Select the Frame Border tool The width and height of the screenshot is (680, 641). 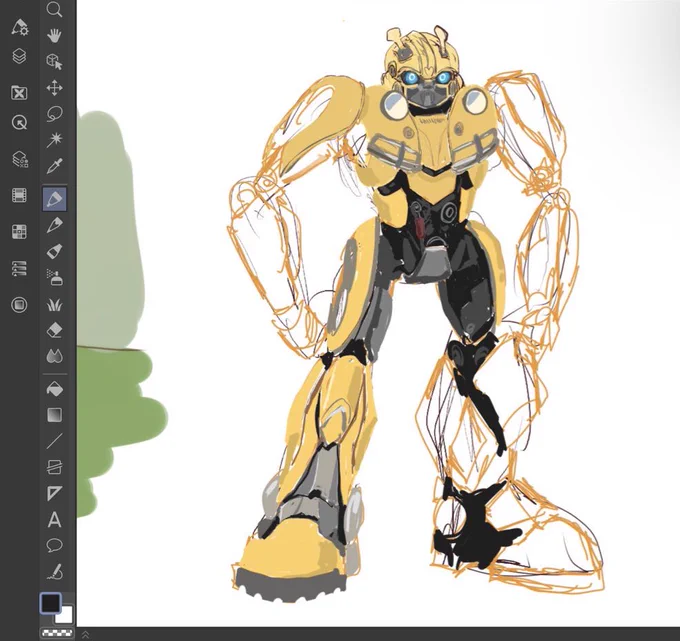(54, 467)
